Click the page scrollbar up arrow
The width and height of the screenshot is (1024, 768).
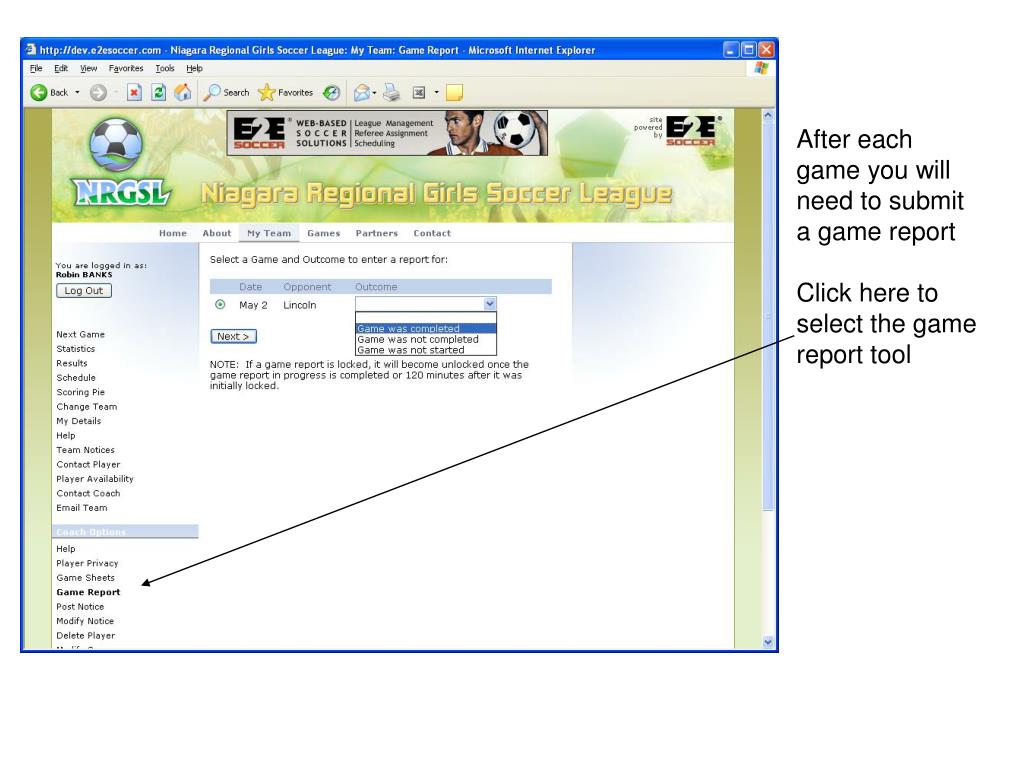[768, 115]
